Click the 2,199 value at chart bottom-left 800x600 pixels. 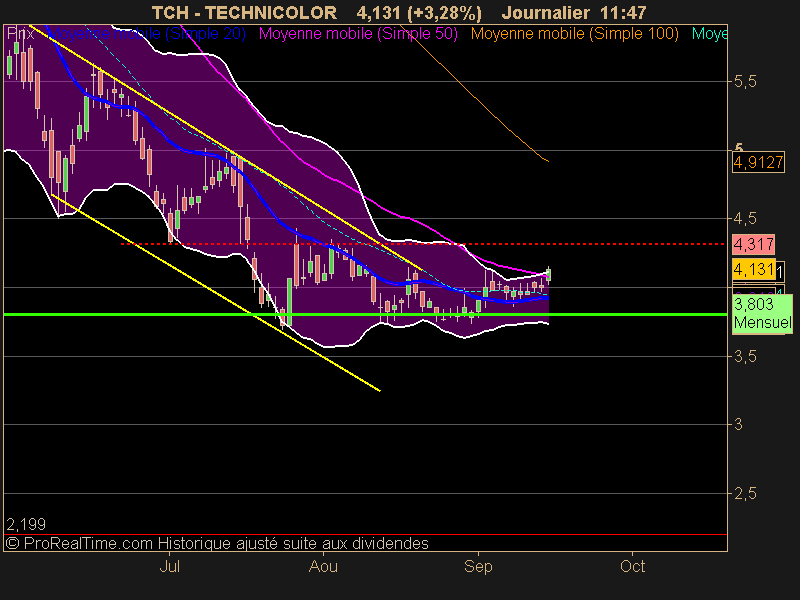[x=26, y=524]
